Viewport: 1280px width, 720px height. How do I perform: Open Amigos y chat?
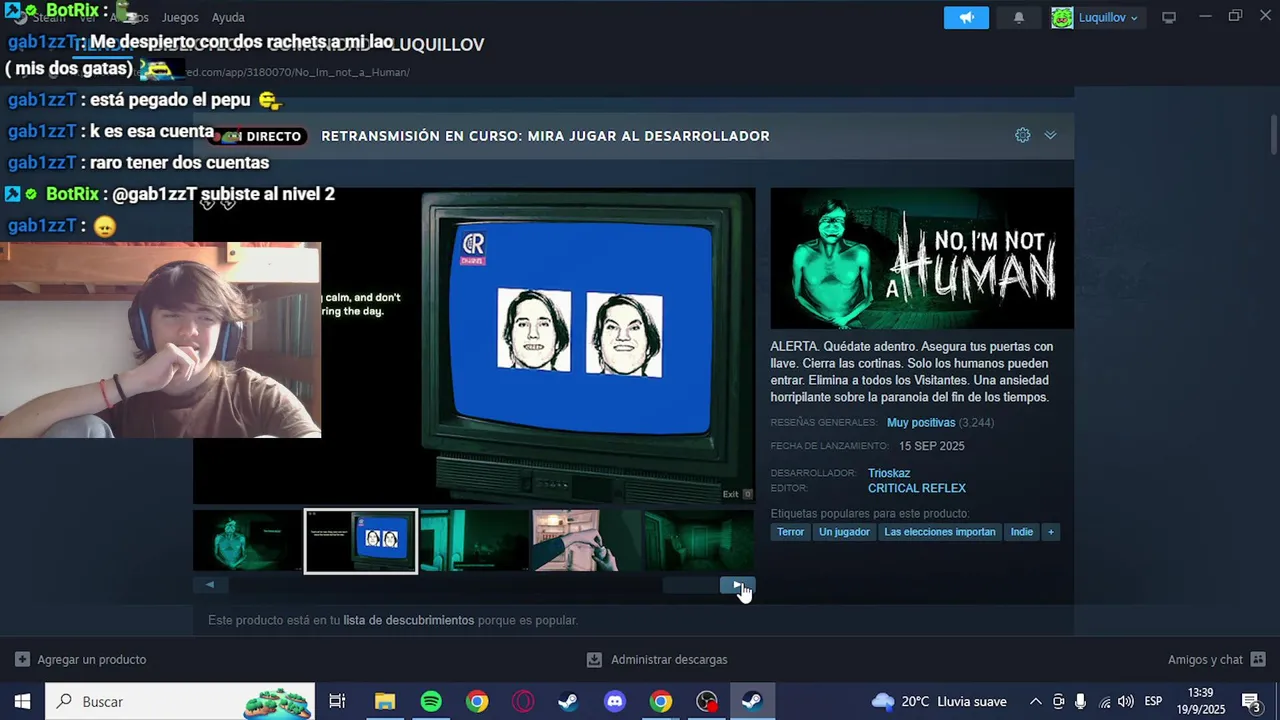(1216, 660)
